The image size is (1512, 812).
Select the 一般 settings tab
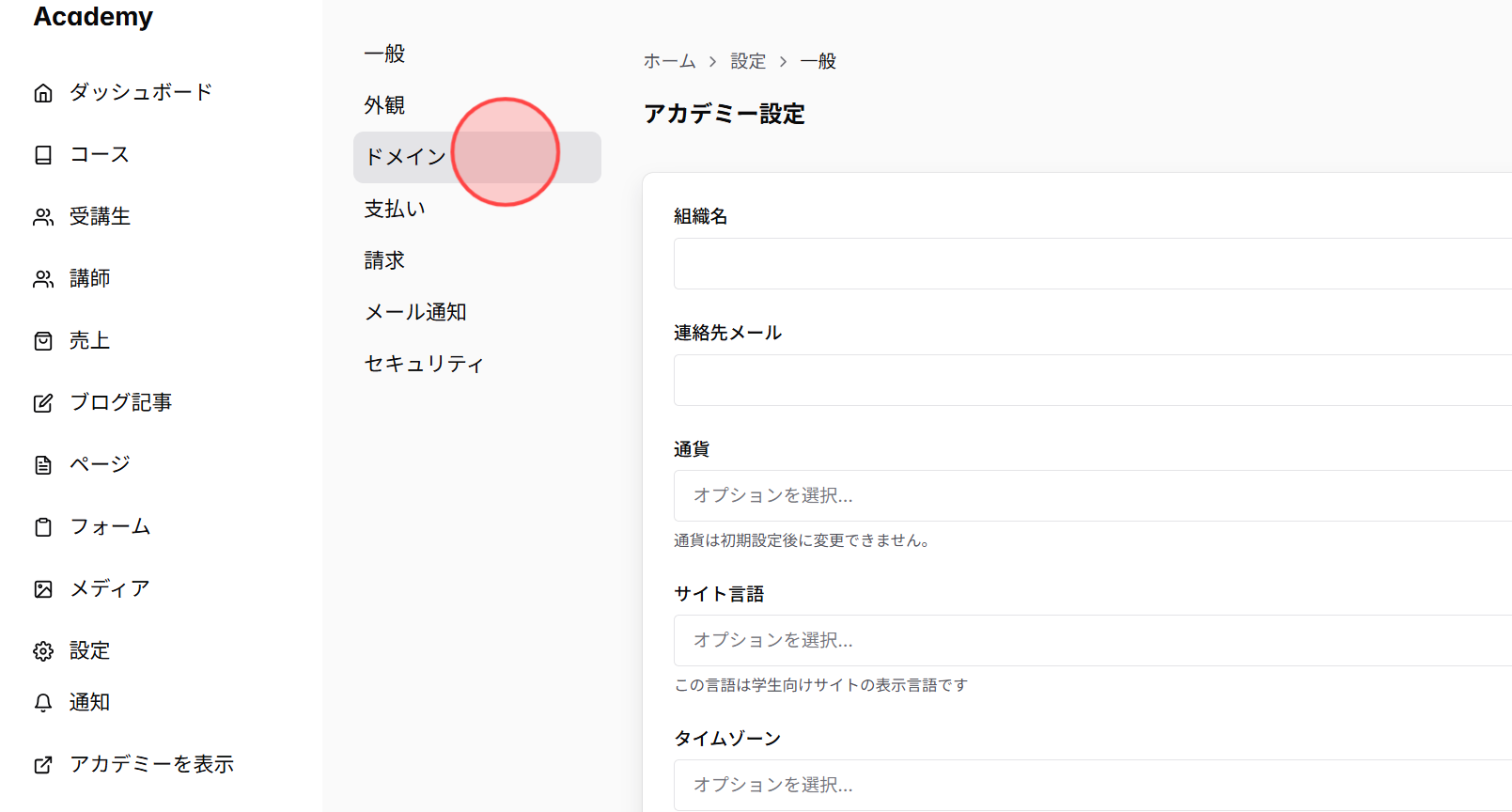[477, 54]
